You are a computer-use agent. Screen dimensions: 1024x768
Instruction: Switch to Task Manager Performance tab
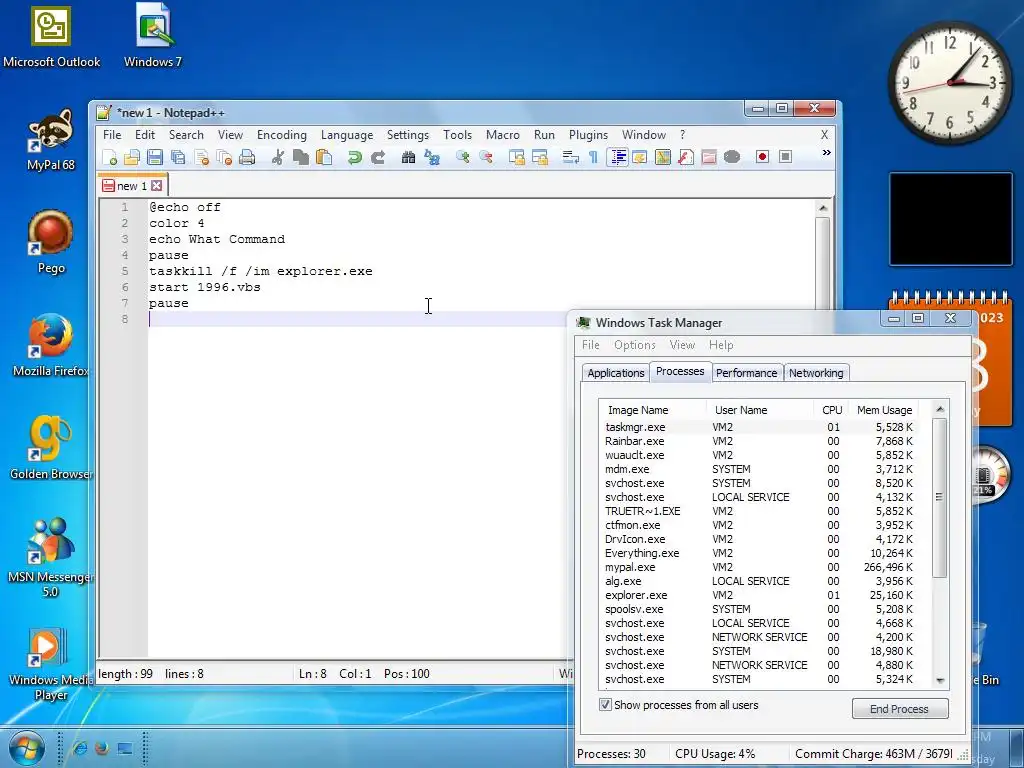746,373
